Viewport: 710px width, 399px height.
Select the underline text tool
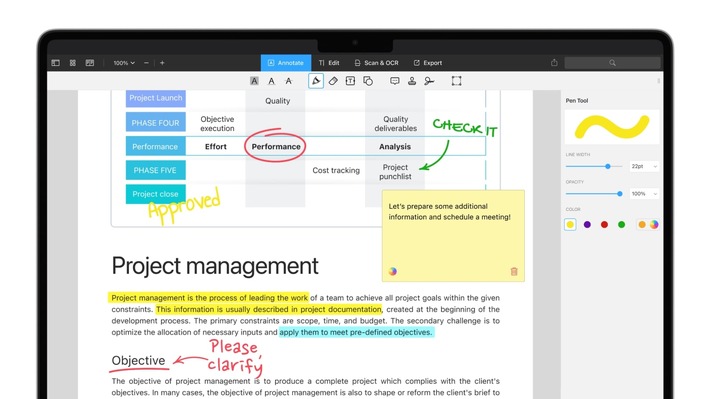[271, 81]
